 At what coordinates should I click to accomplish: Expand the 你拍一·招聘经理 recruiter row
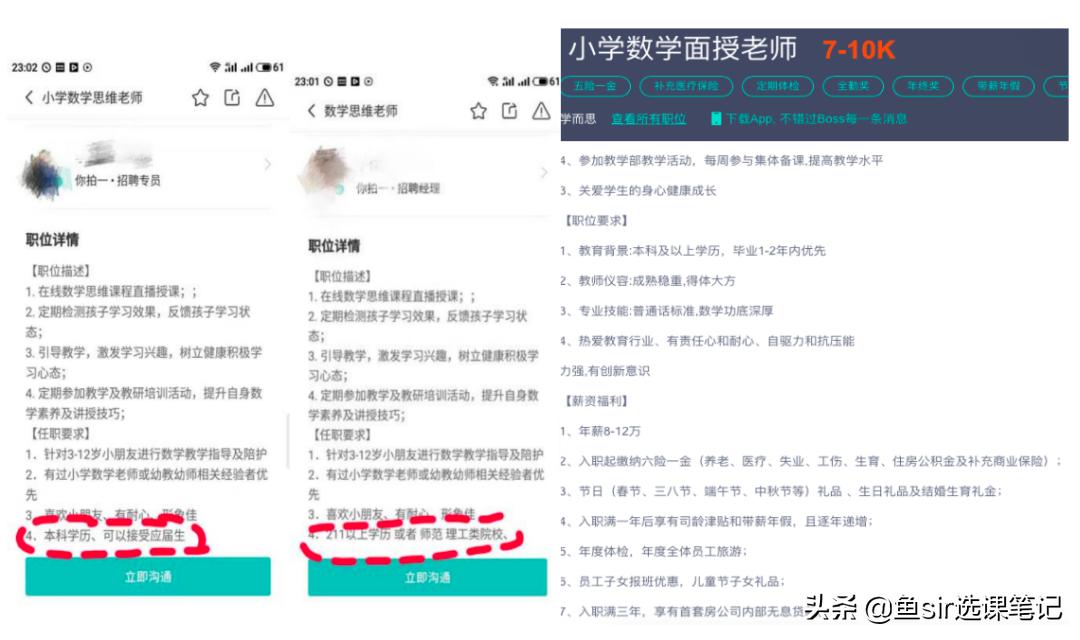point(420,184)
